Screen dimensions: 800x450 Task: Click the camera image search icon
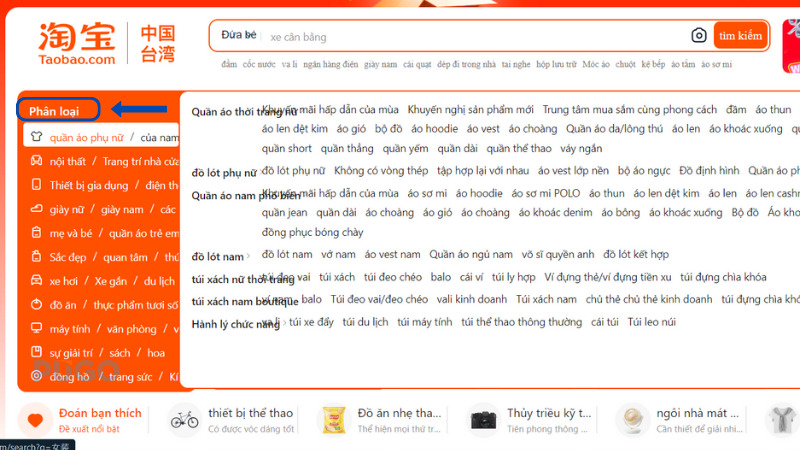click(x=699, y=36)
